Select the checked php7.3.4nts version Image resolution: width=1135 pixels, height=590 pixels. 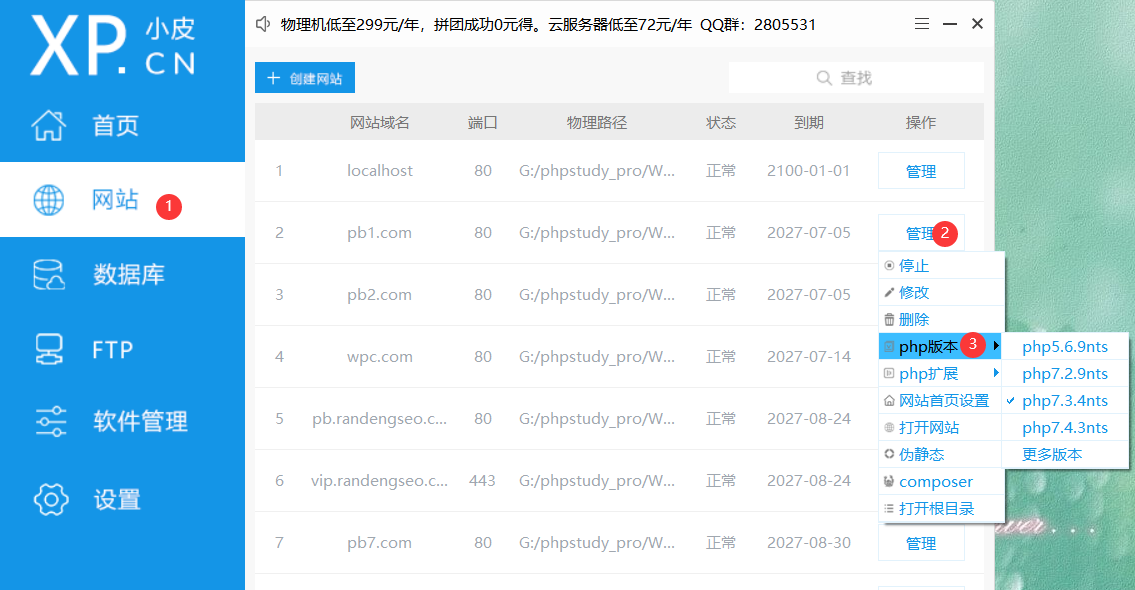pos(1065,400)
